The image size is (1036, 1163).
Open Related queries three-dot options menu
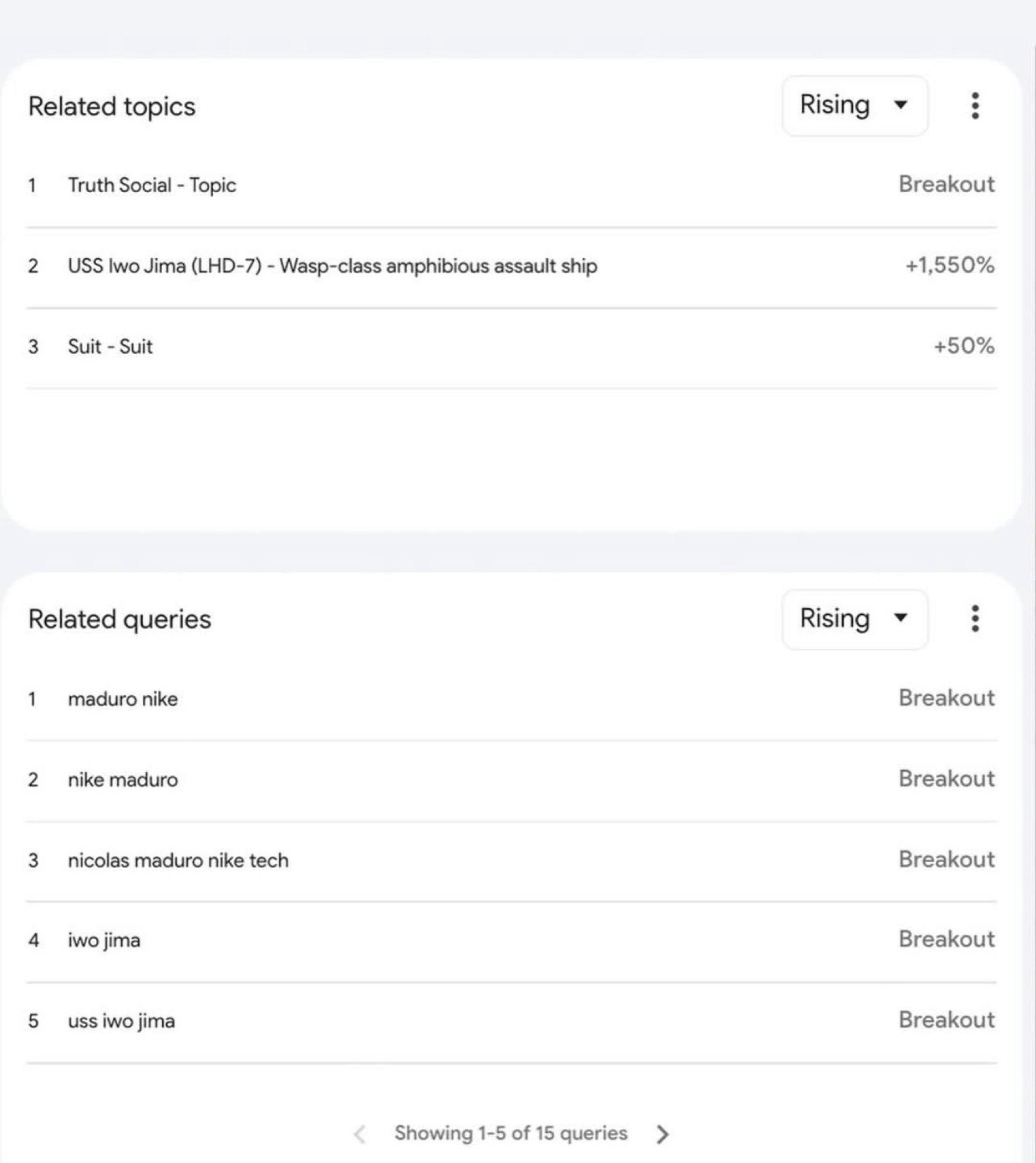pos(975,619)
